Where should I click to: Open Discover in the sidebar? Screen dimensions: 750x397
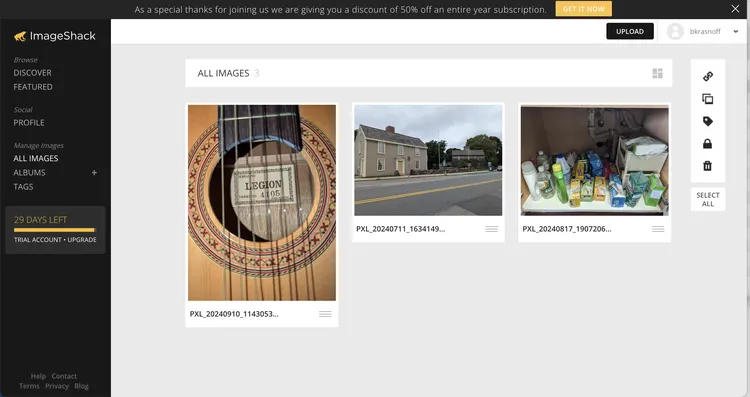33,73
